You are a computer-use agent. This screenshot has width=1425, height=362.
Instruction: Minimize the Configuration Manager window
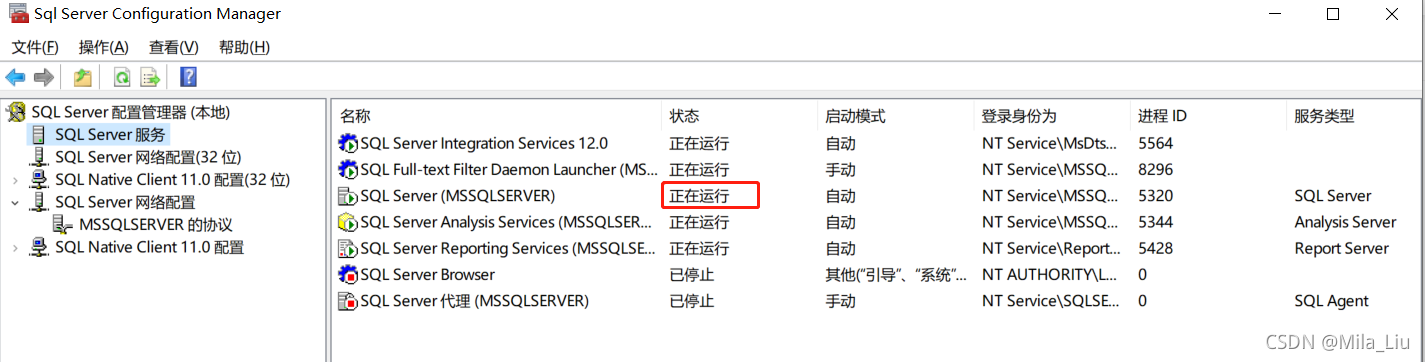coord(1276,14)
